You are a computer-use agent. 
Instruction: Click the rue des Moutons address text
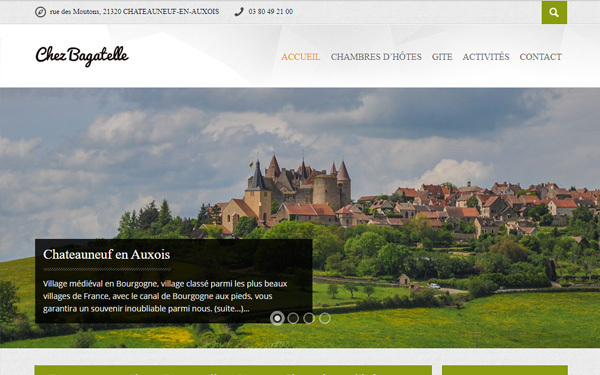(x=134, y=12)
